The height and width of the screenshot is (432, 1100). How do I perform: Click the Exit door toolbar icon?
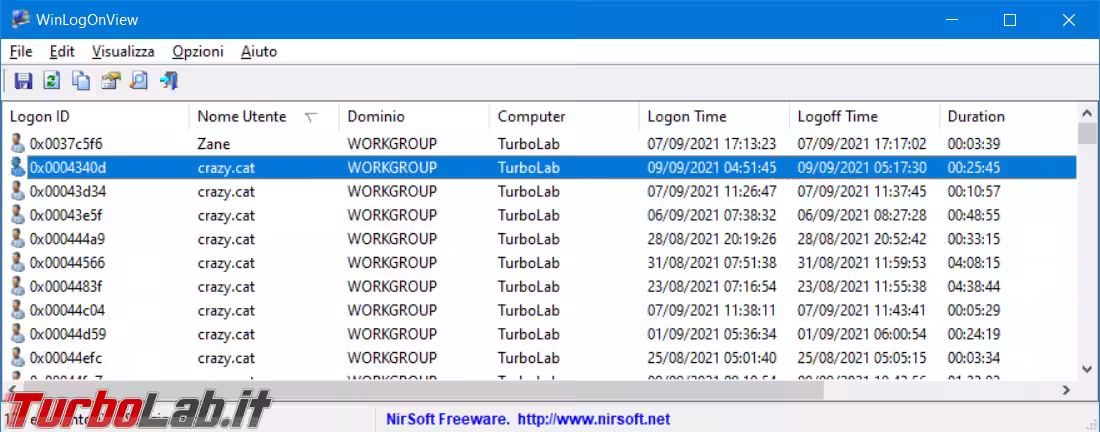[168, 81]
